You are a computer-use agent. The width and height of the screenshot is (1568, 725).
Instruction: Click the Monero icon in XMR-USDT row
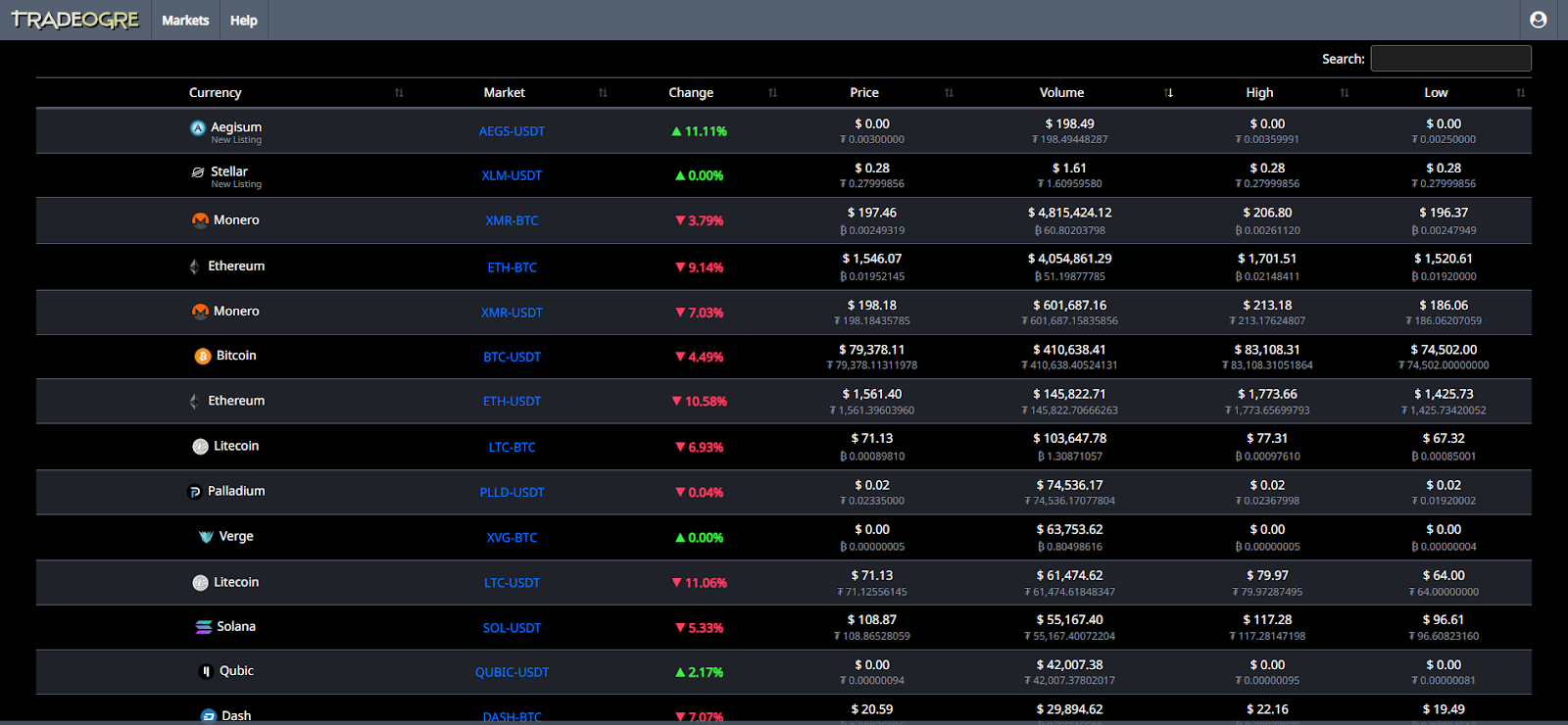[x=200, y=312]
